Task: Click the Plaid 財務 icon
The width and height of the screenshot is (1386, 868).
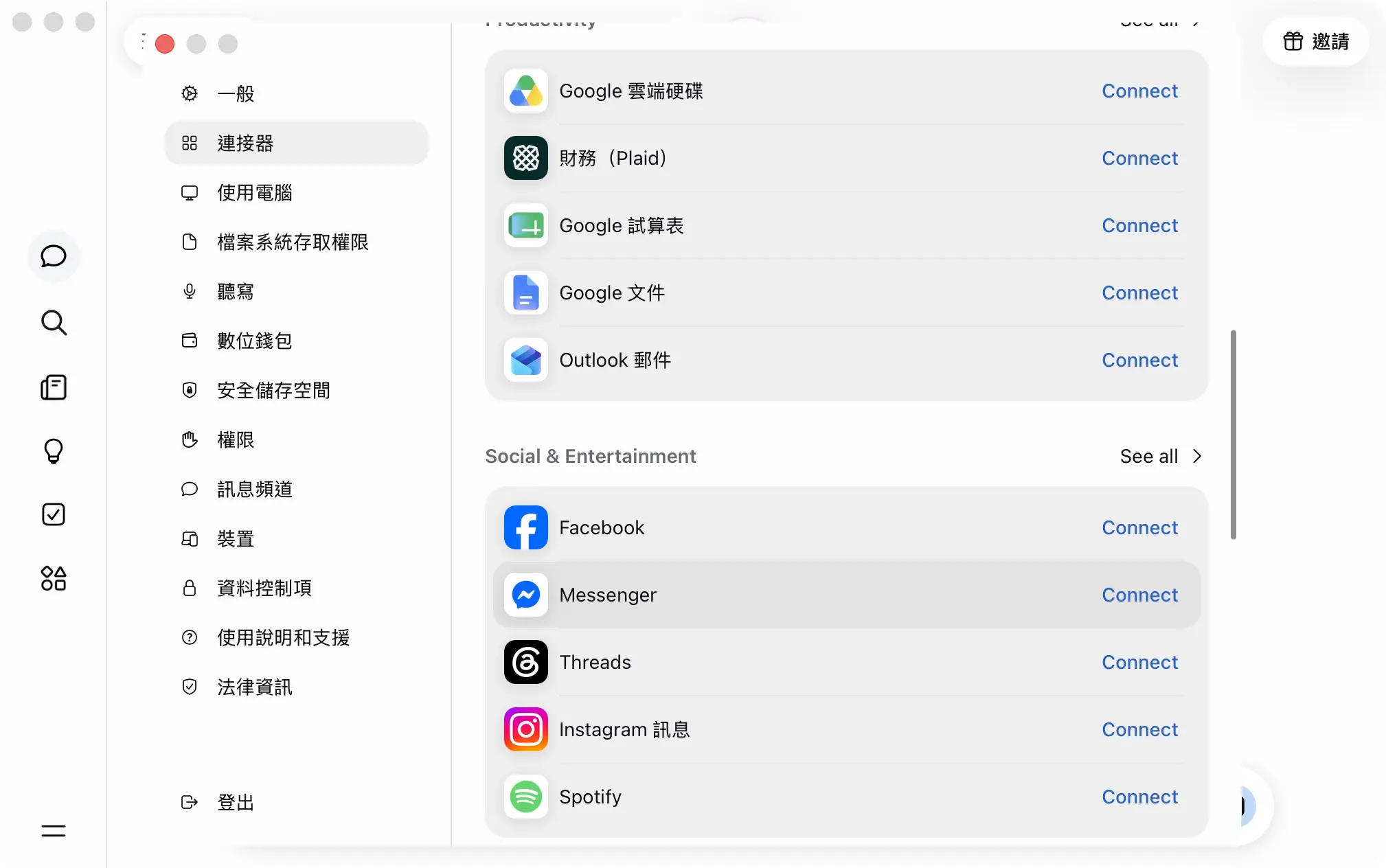Action: pyautogui.click(x=526, y=158)
